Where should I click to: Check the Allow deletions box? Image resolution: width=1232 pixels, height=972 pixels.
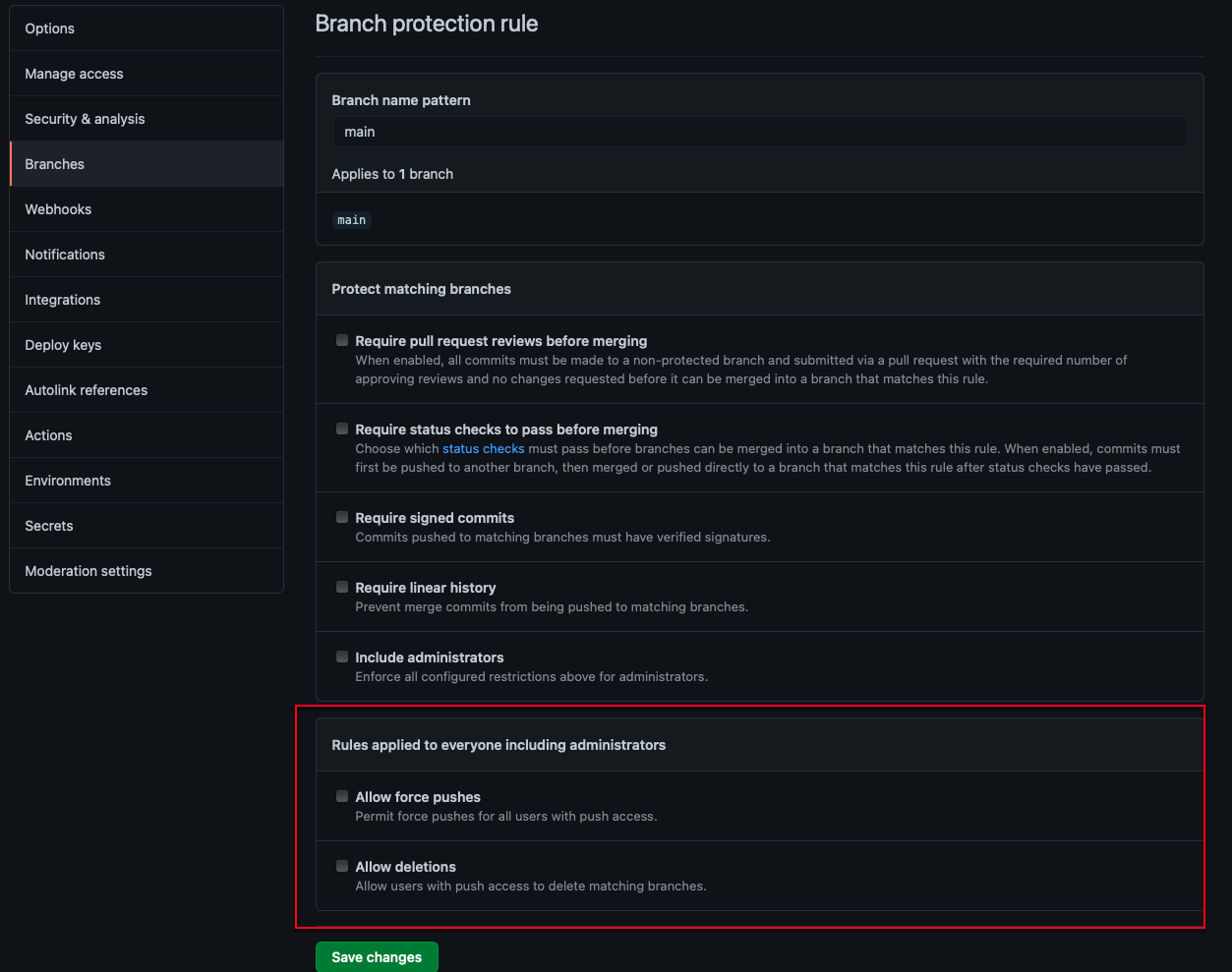pyautogui.click(x=342, y=867)
